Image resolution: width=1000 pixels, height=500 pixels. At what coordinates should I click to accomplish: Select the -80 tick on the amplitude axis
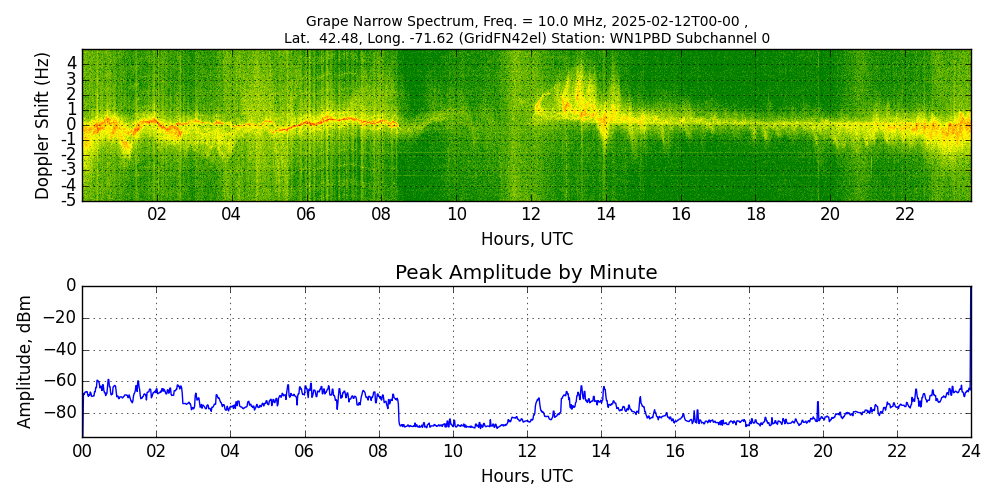(59, 412)
